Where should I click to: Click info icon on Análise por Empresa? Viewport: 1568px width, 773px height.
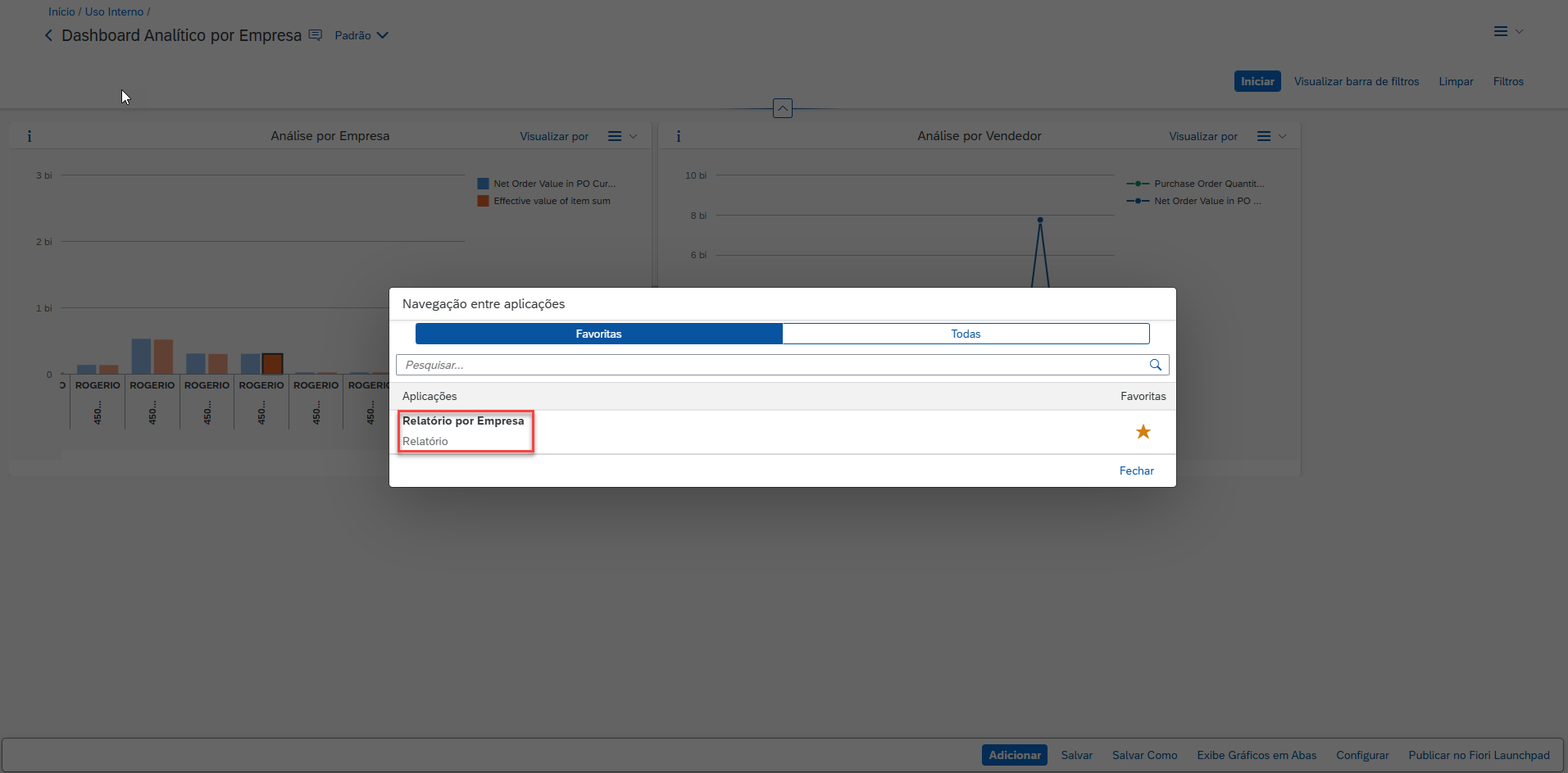30,136
